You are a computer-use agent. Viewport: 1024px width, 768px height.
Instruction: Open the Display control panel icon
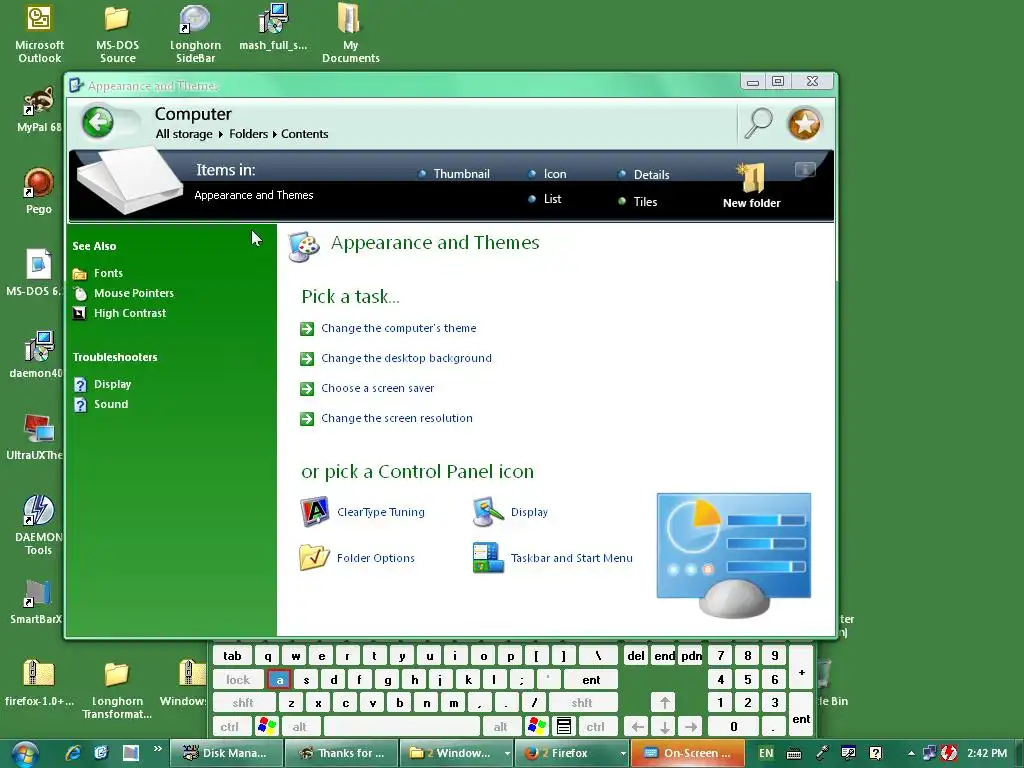pos(510,512)
